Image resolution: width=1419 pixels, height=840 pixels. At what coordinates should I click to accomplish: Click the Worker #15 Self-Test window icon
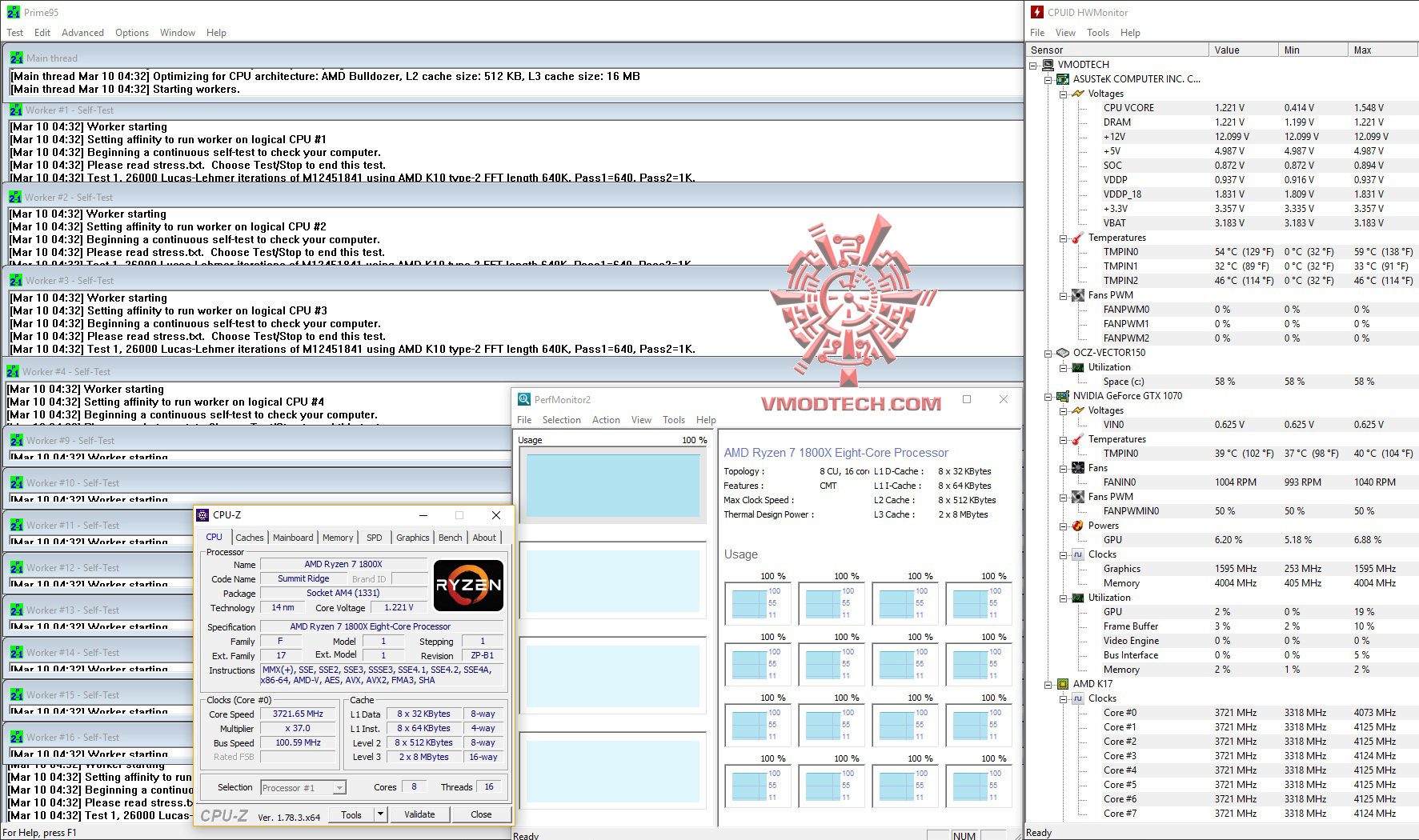pos(17,694)
